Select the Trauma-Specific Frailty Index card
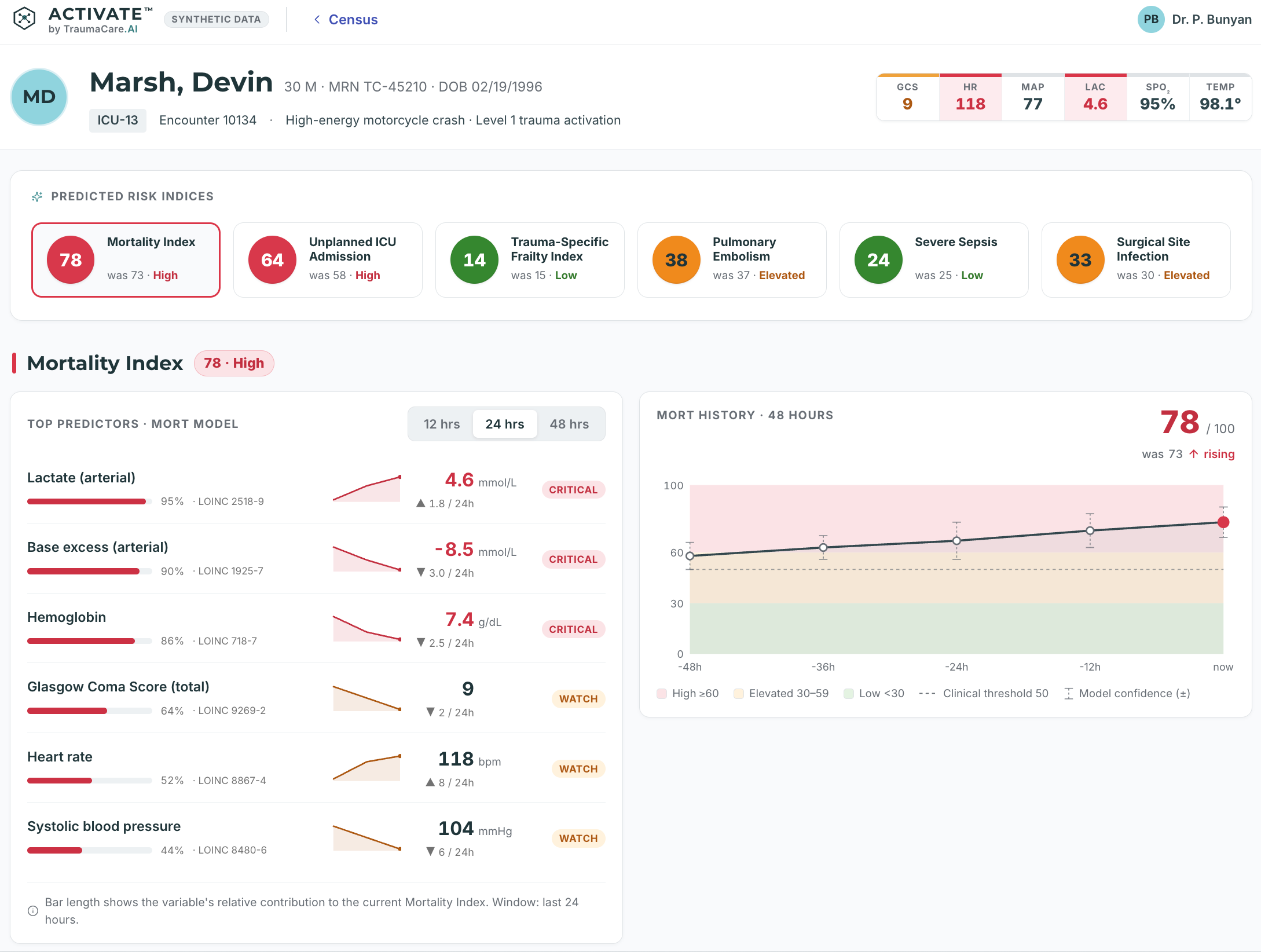The height and width of the screenshot is (952, 1261). pos(530,260)
